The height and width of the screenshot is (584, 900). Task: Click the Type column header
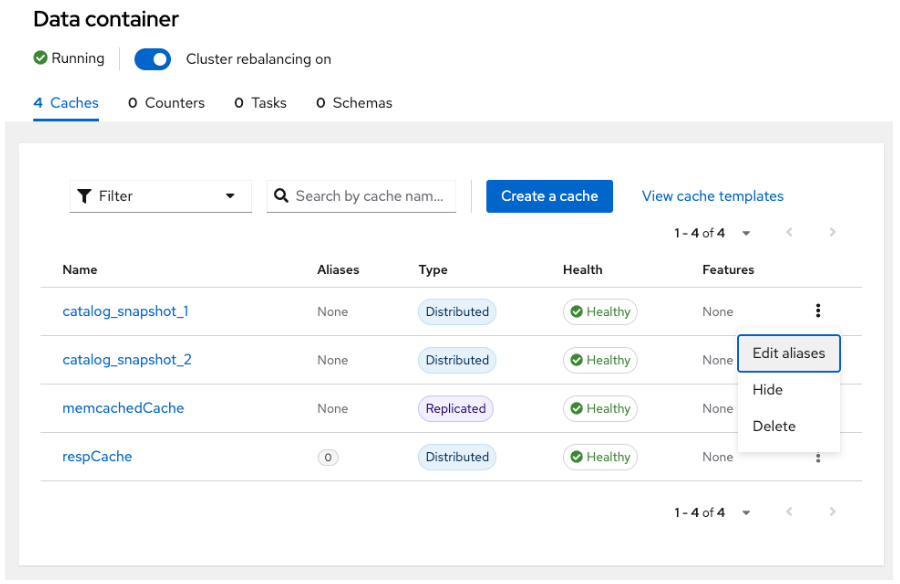click(433, 270)
